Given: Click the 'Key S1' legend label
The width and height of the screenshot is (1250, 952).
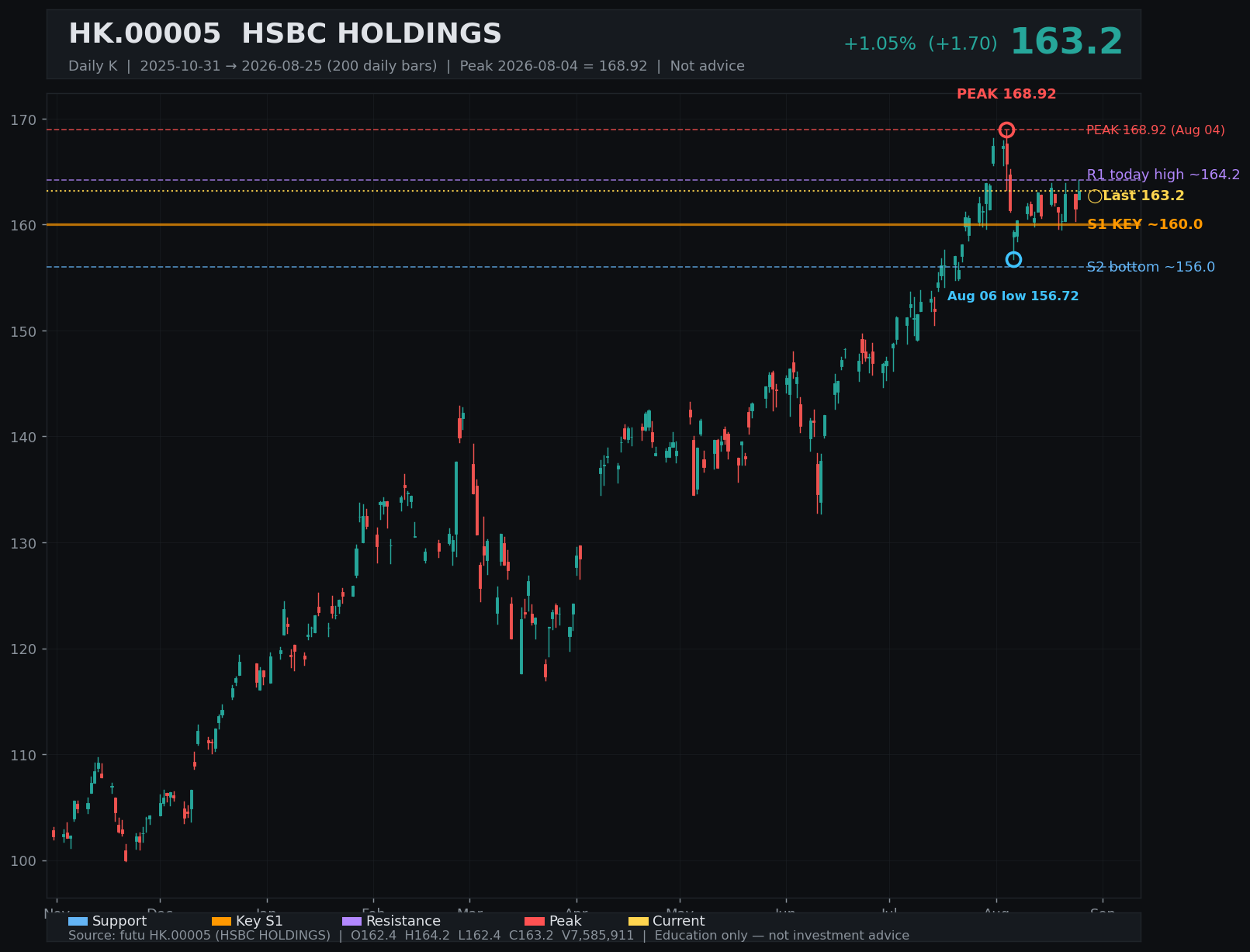Looking at the screenshot, I should click(x=259, y=921).
